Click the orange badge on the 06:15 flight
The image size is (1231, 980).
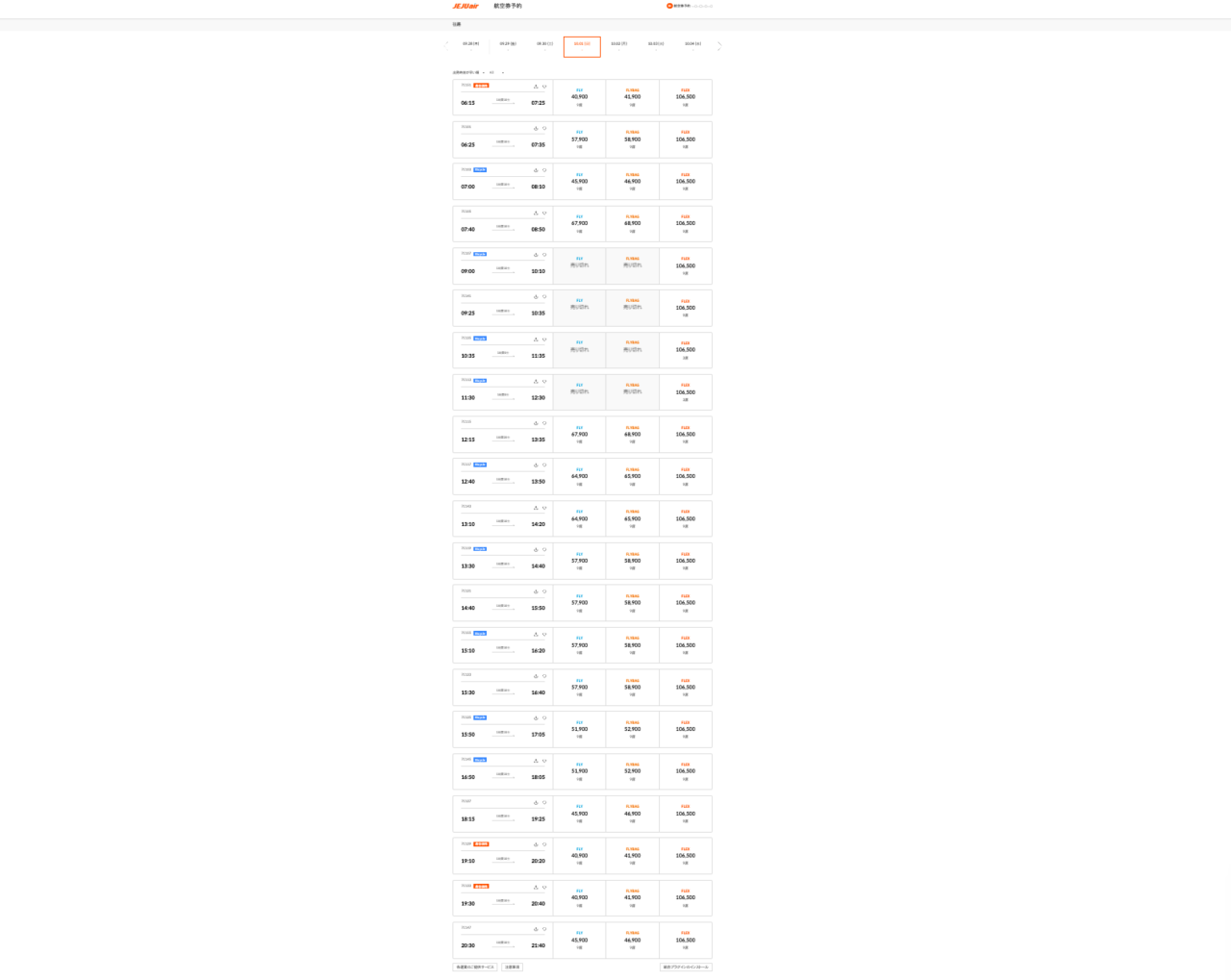[x=481, y=86]
